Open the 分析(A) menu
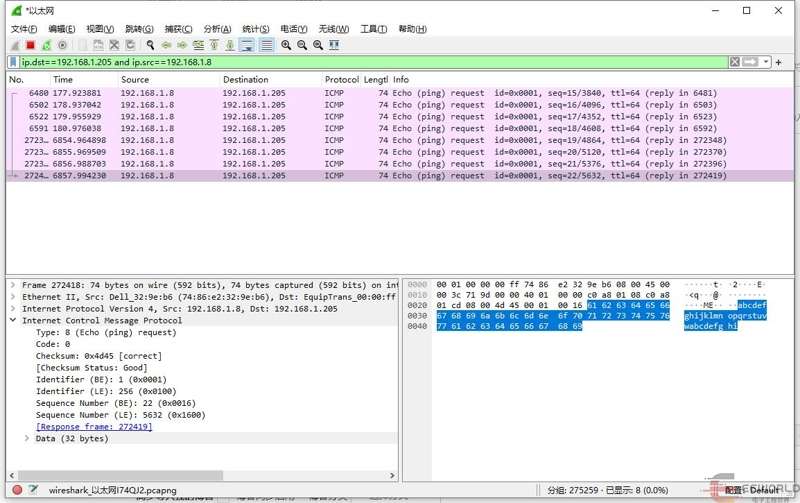Image resolution: width=800 pixels, height=503 pixels. pos(217,29)
